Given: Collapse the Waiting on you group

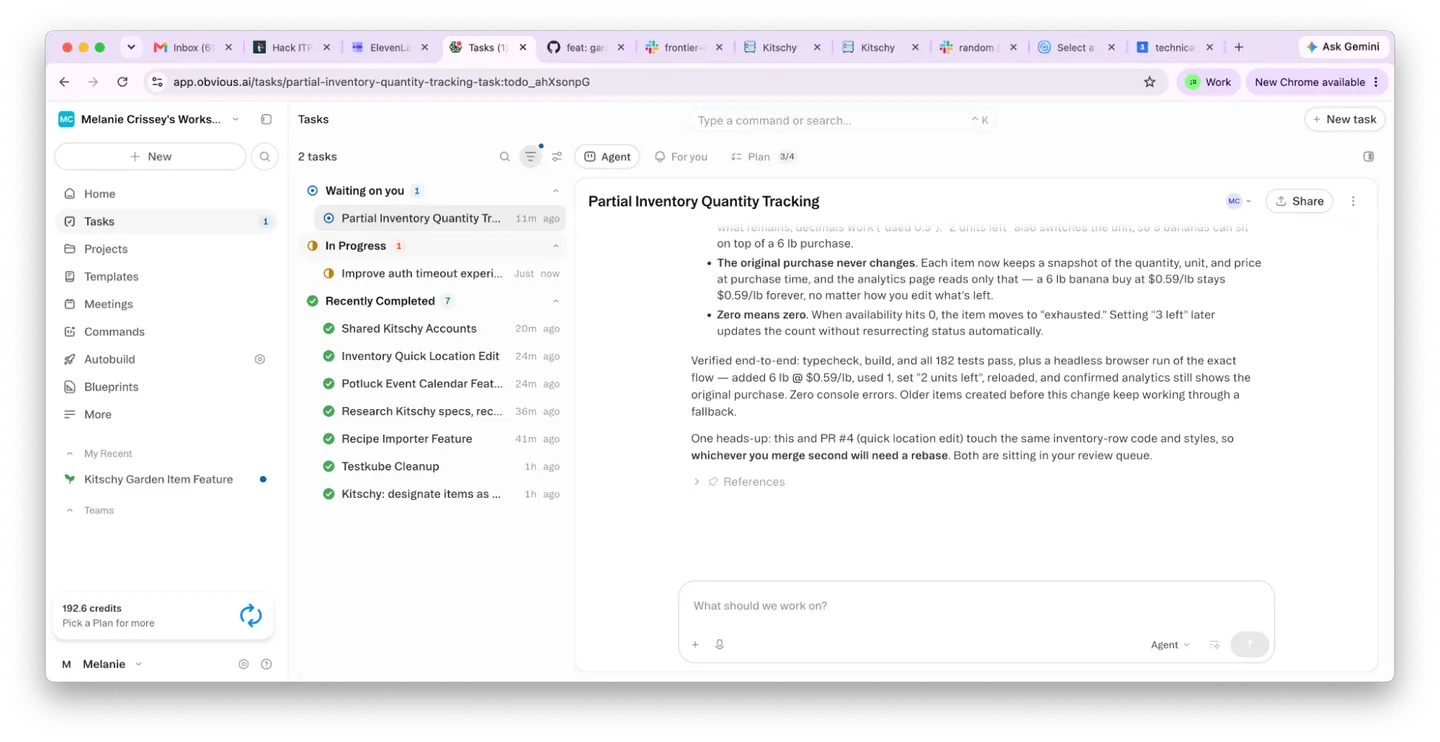Looking at the screenshot, I should [x=556, y=191].
